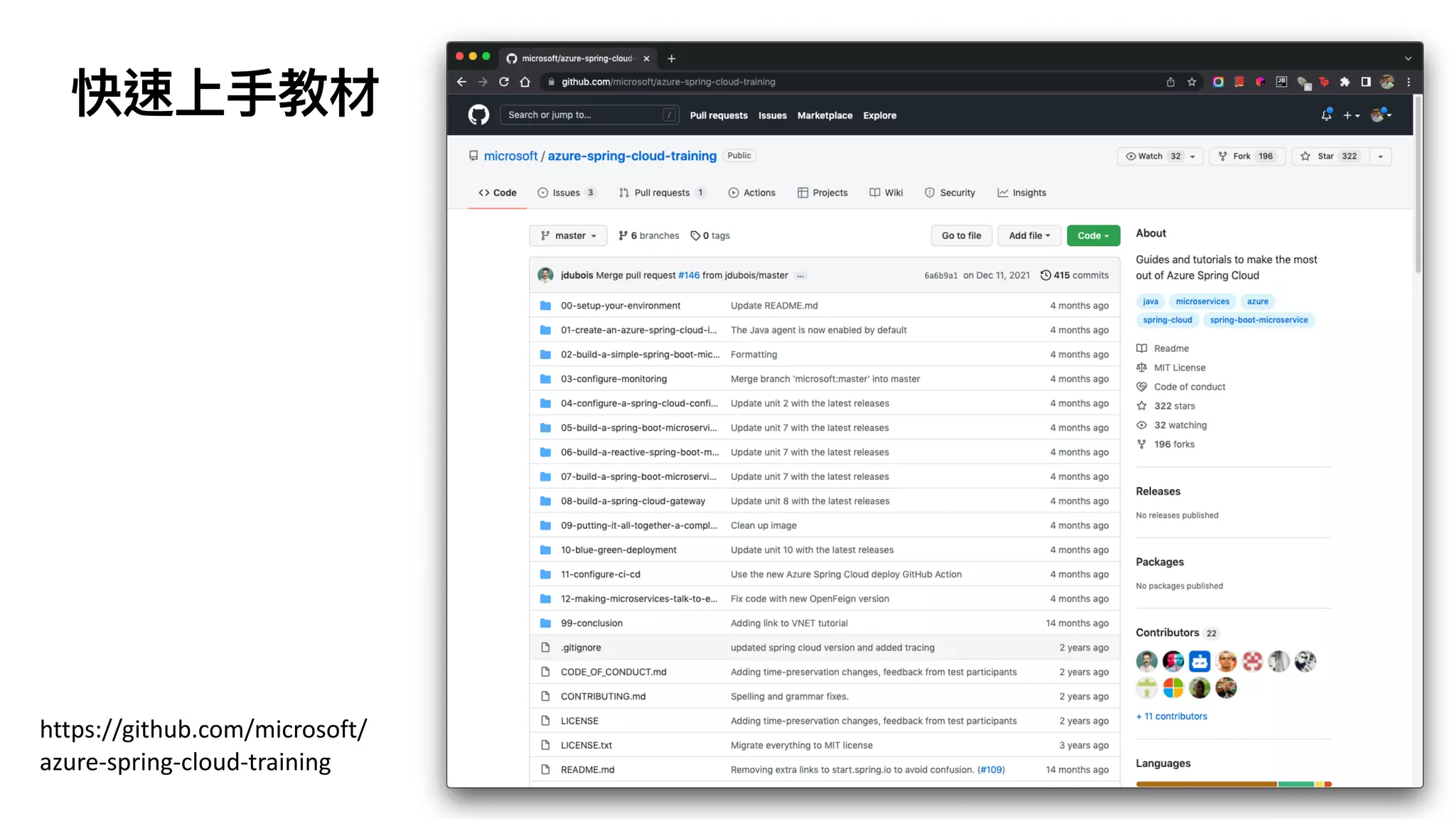Click the share icon in the address bar
The height and width of the screenshot is (819, 1456).
1170,82
